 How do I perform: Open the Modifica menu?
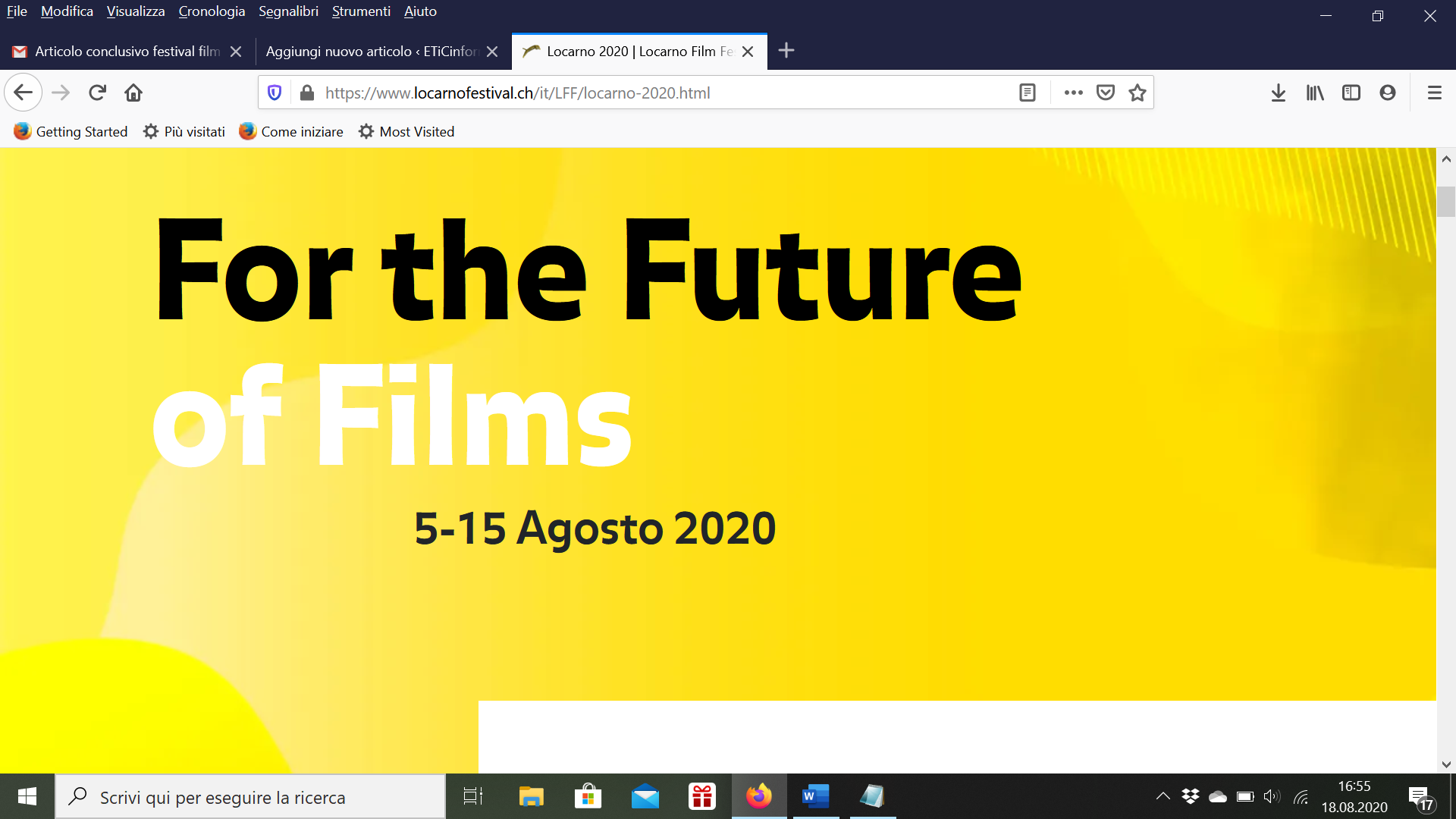(67, 11)
